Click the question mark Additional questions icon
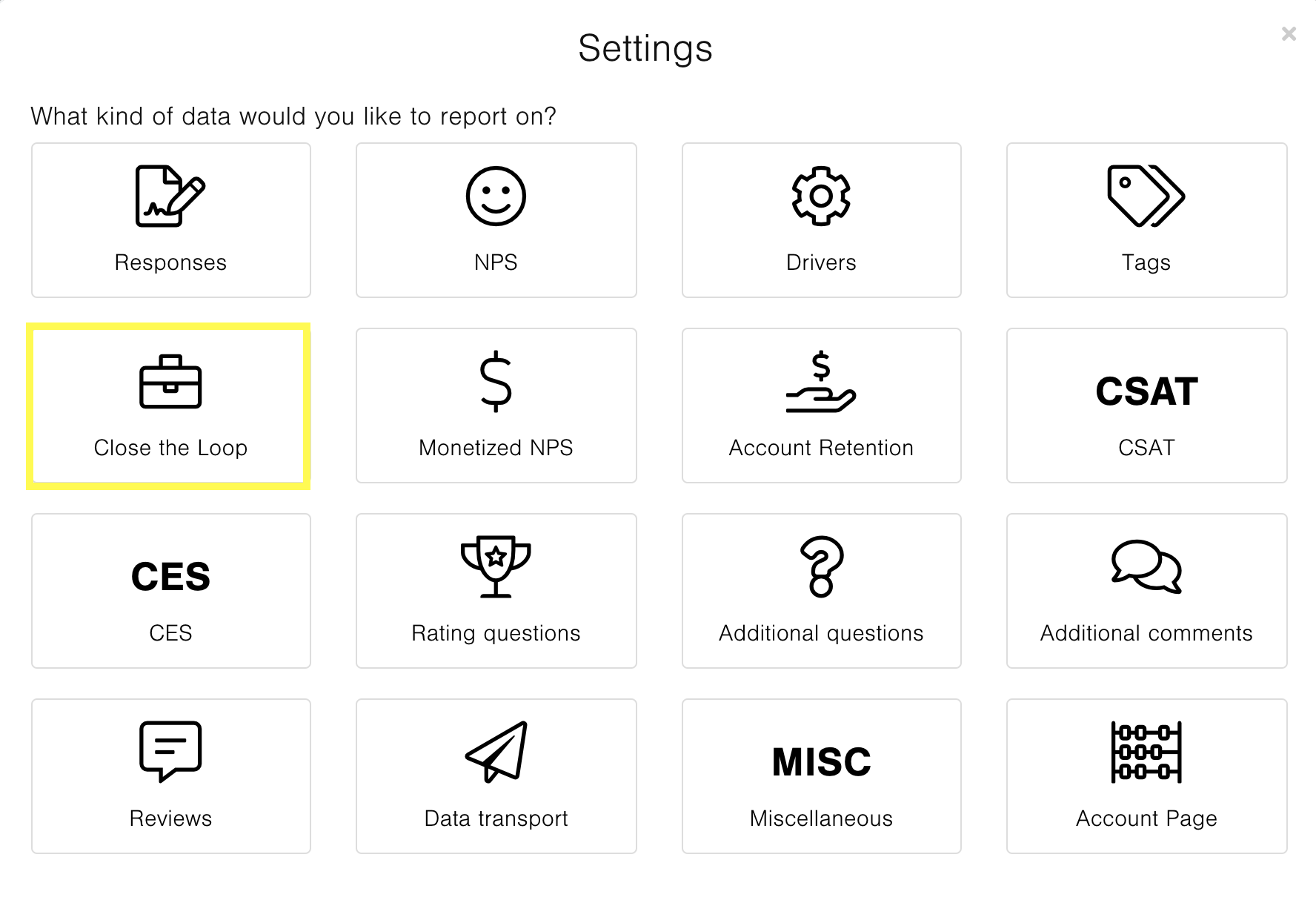 point(820,567)
